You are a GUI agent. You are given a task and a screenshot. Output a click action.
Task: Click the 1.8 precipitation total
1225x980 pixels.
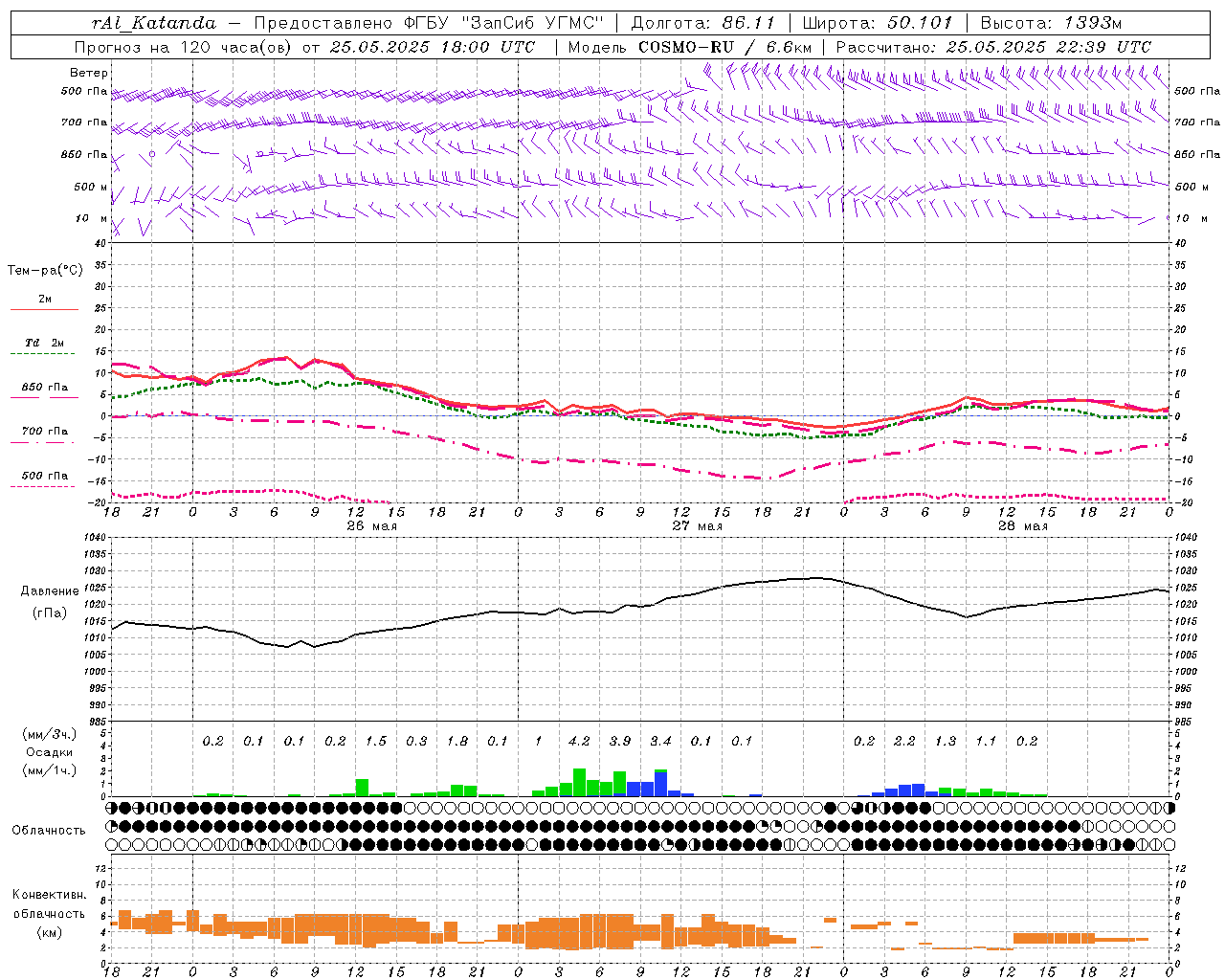pos(457,741)
